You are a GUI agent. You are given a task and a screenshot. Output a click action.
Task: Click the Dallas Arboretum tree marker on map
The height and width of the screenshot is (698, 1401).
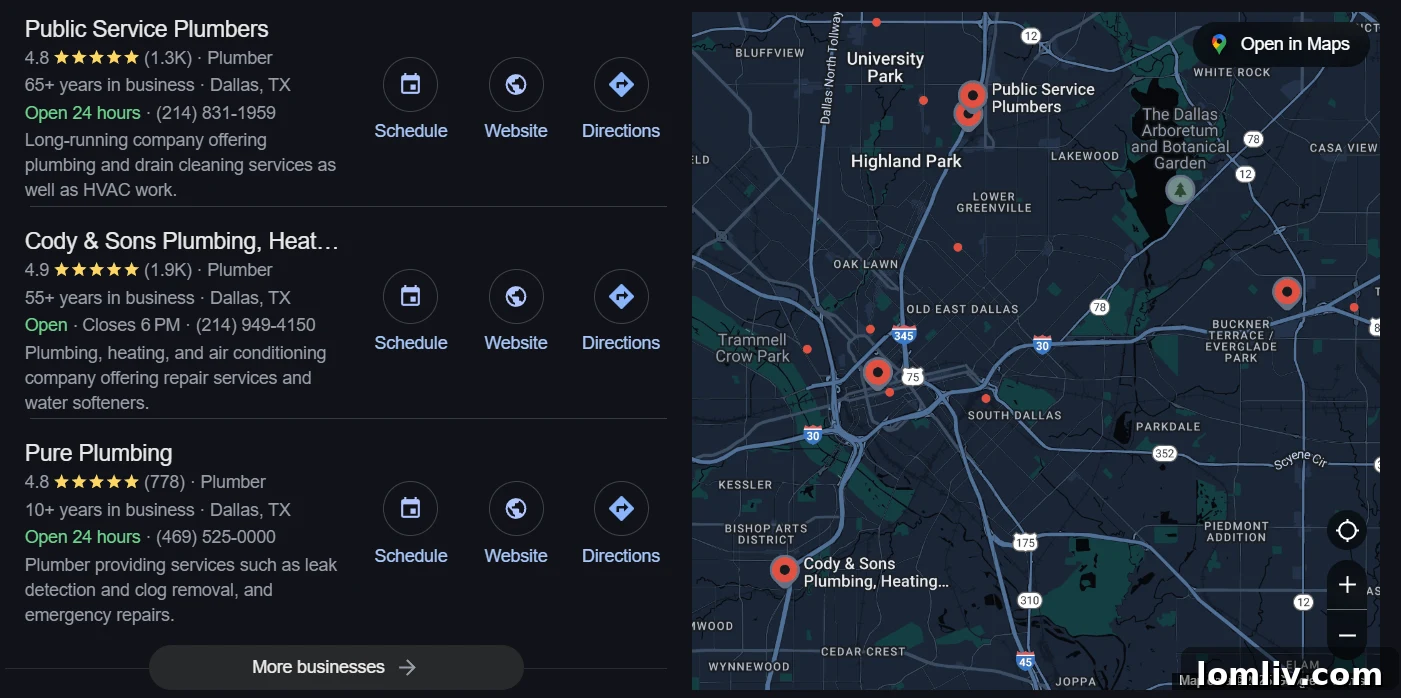[1180, 189]
